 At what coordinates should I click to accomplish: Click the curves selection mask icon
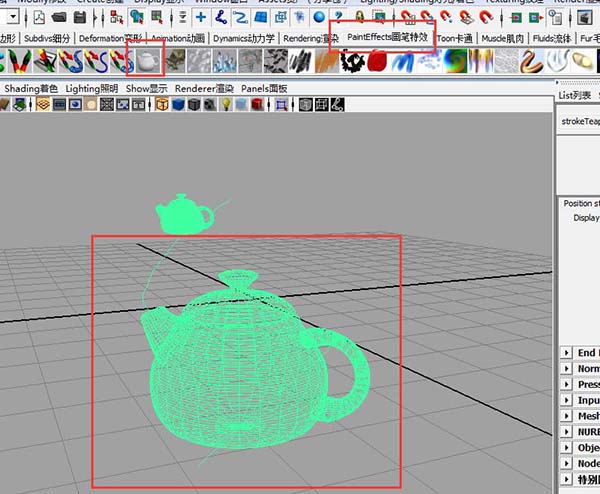241,17
